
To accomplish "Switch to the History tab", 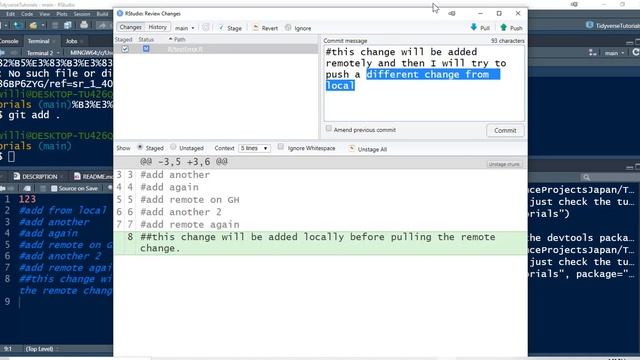I will tap(158, 27).
